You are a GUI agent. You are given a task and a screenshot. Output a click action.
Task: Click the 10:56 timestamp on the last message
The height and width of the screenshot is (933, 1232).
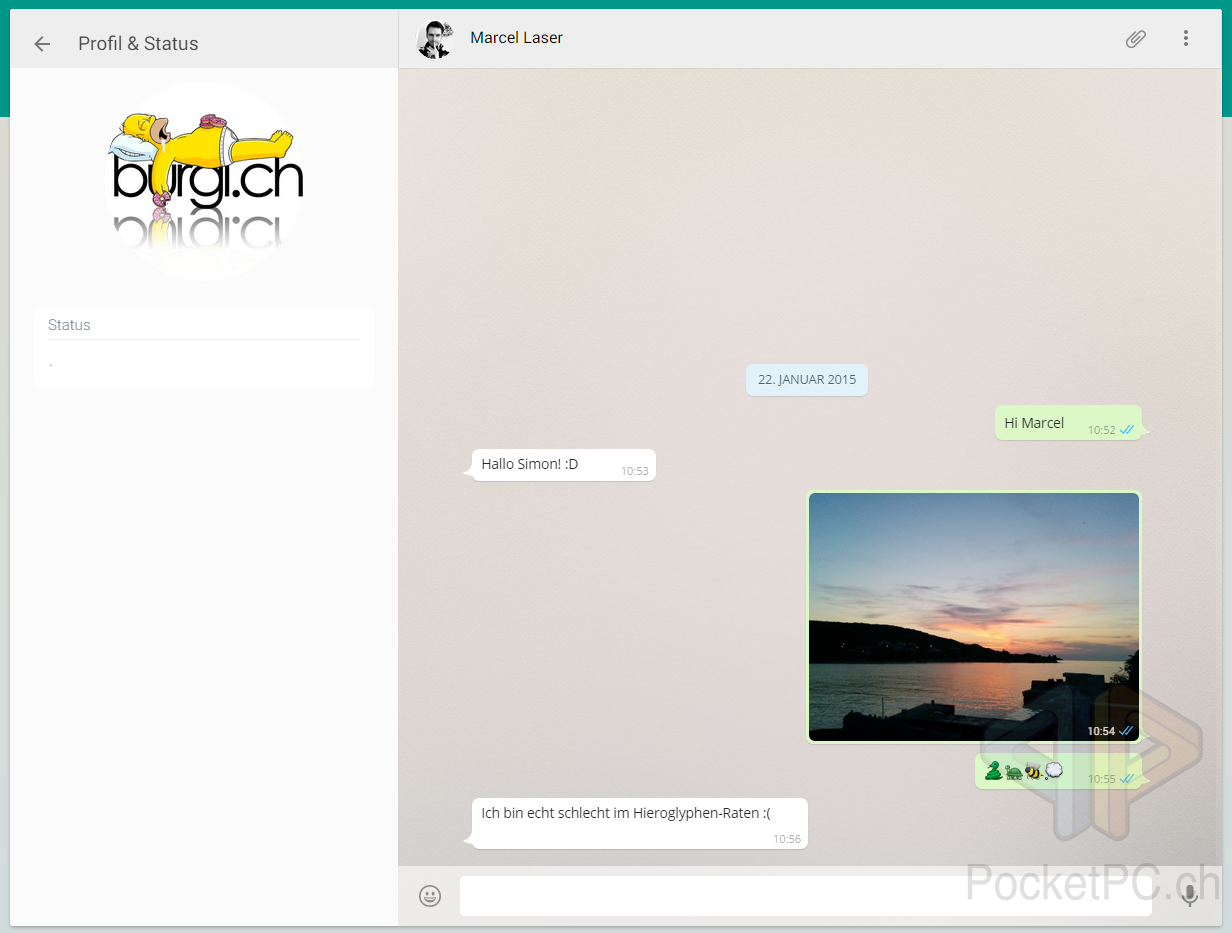787,839
